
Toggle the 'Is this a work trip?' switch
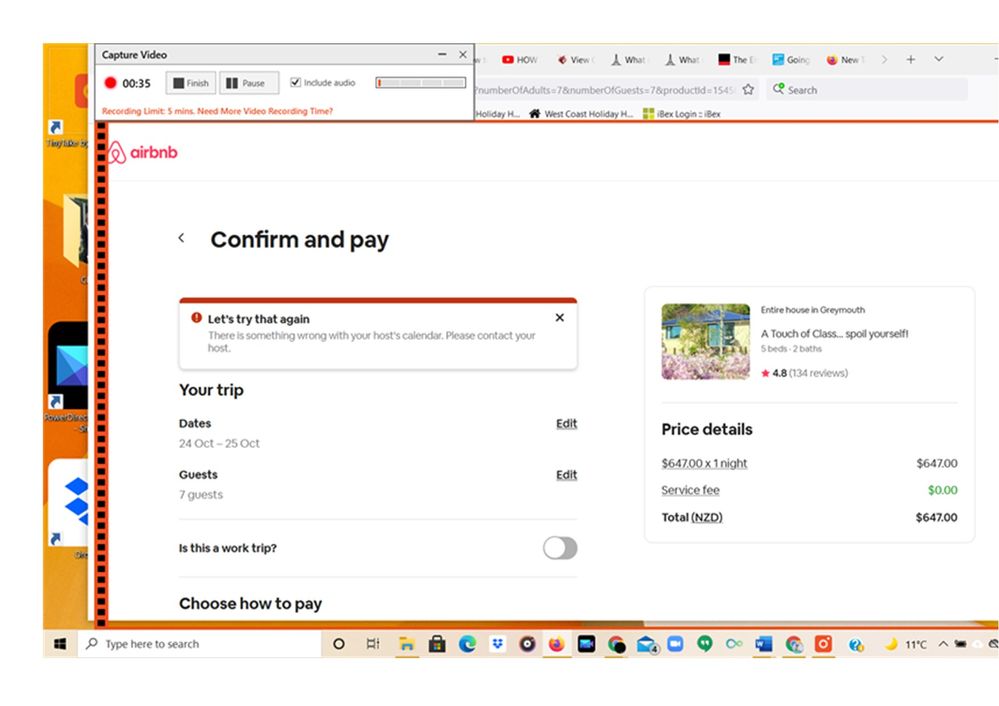coord(560,548)
